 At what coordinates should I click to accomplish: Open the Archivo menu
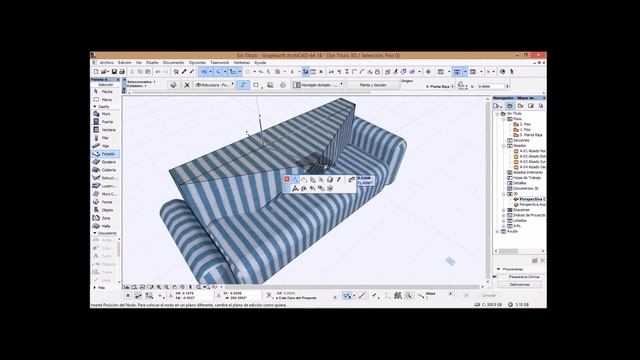pos(107,63)
